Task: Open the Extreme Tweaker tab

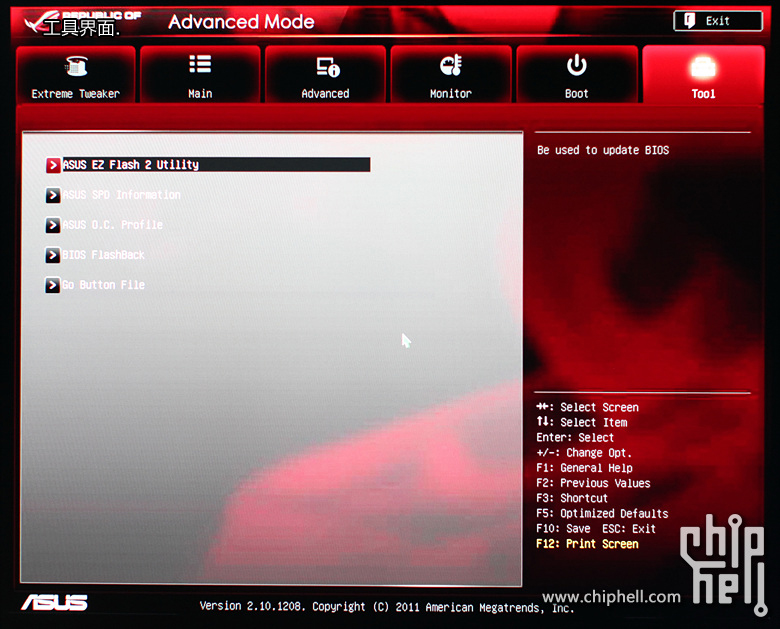Action: pyautogui.click(x=76, y=75)
